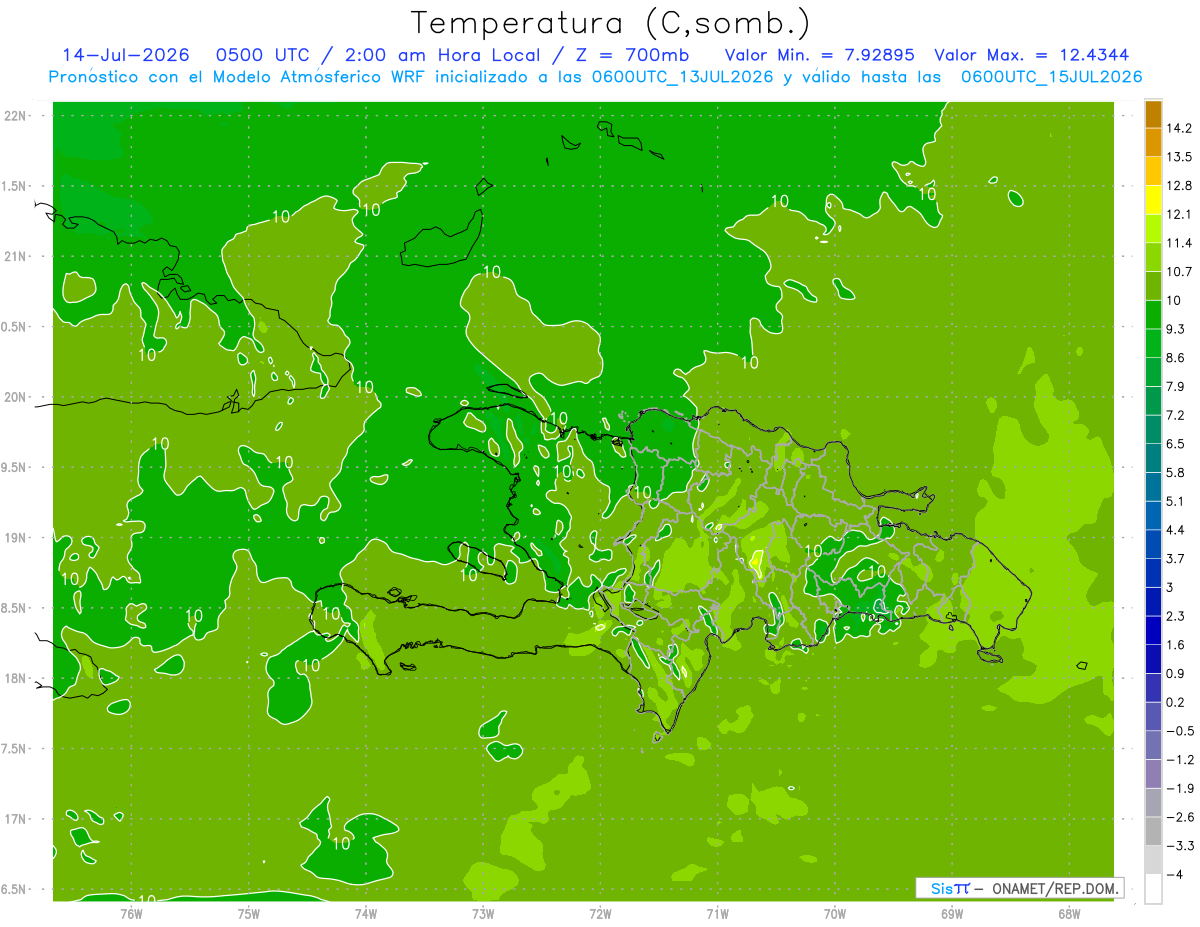This screenshot has width=1200, height=927.
Task: Pick the topmost dark orange swatch above 14.2
Action: click(1153, 114)
